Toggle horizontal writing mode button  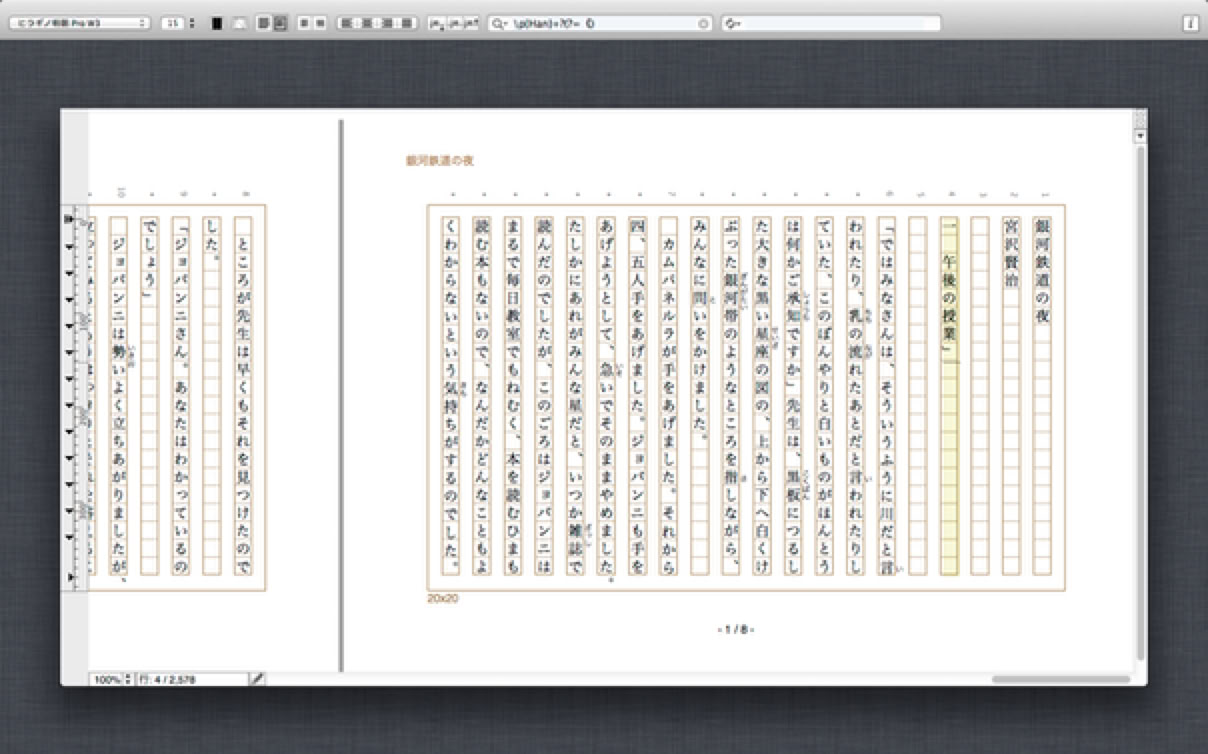(280, 23)
